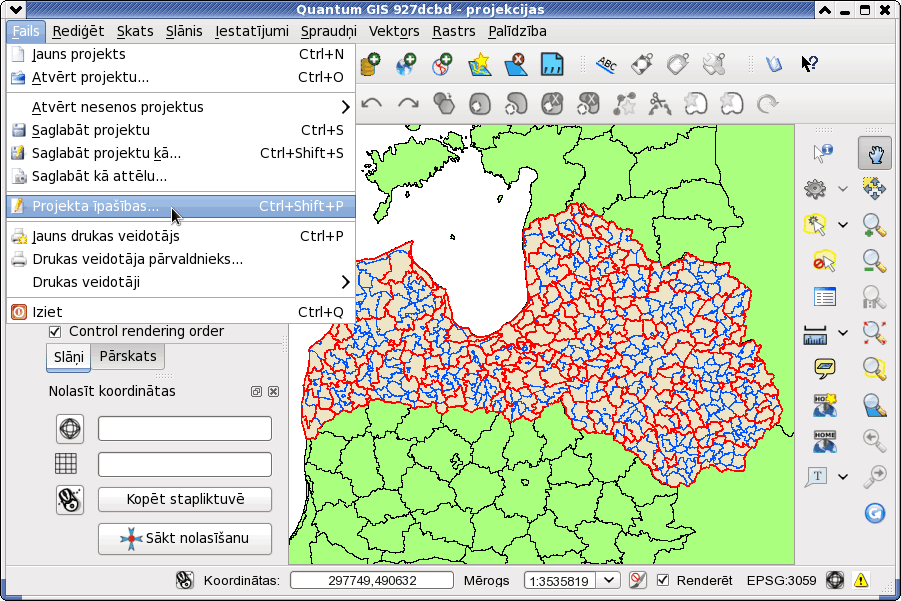901x601 pixels.
Task: Click Add WFS layer icon
Action: pos(442,64)
